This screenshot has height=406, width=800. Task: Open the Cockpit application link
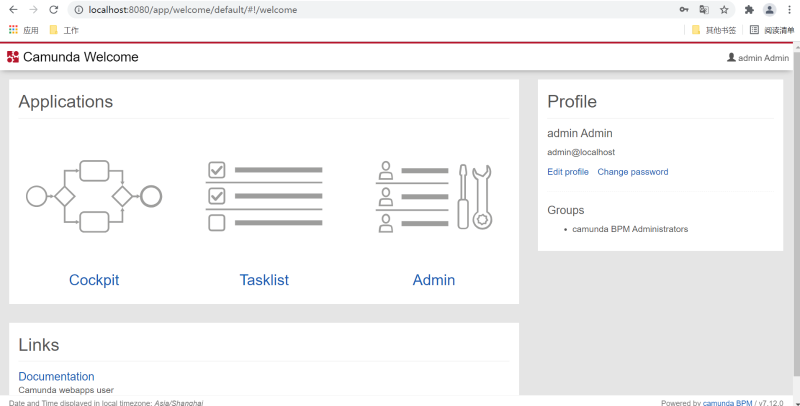pos(94,280)
